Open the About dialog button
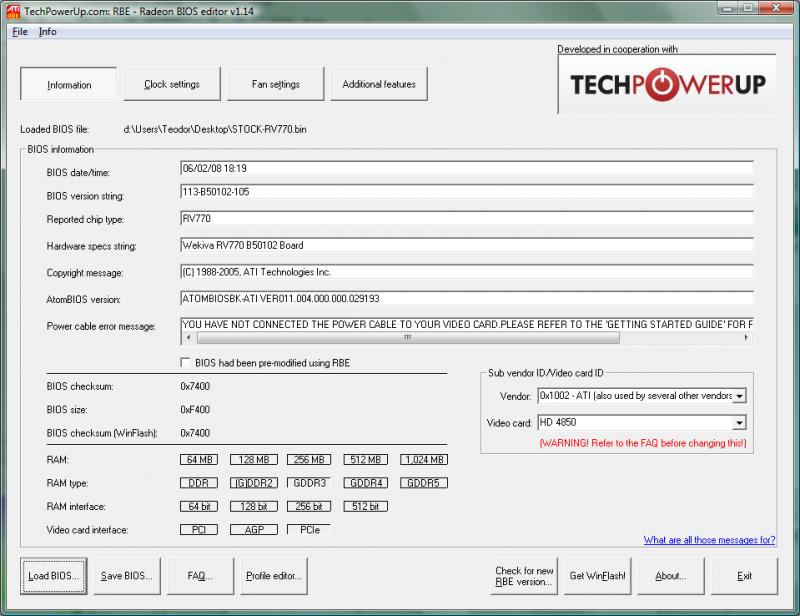This screenshot has width=800, height=616. 671,576
